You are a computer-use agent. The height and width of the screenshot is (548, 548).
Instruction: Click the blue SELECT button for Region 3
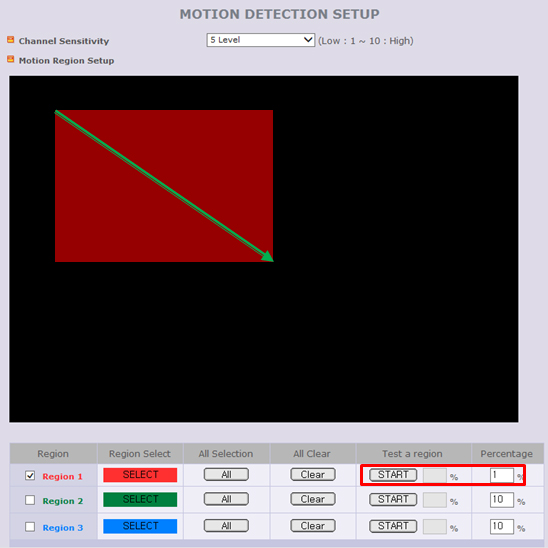coord(140,526)
